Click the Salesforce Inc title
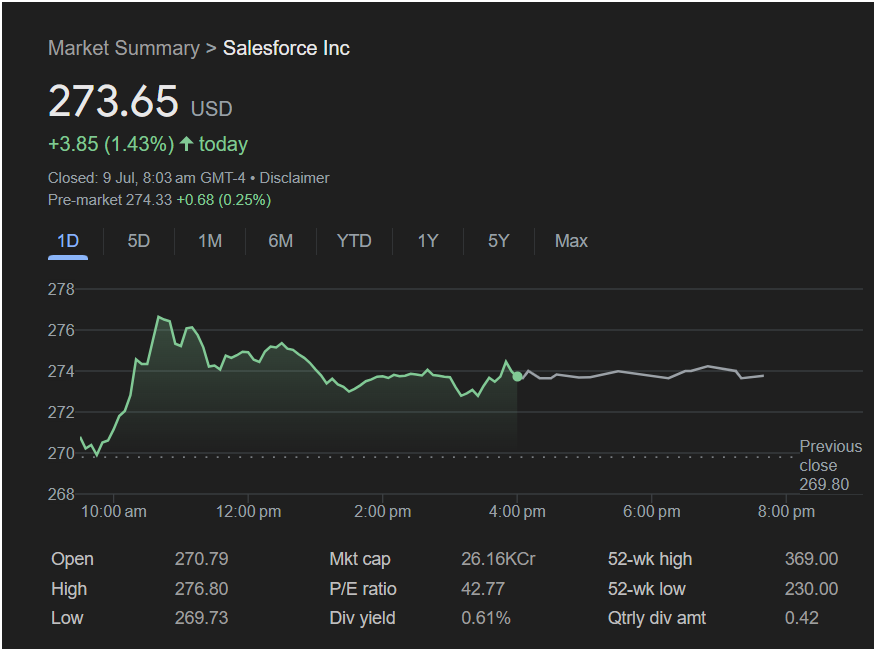The width and height of the screenshot is (876, 651). (x=287, y=49)
